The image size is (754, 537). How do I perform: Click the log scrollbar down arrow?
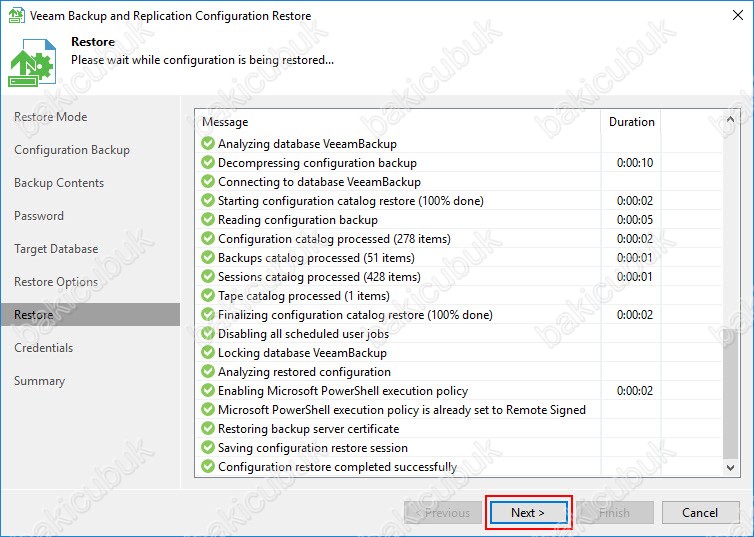pos(730,467)
